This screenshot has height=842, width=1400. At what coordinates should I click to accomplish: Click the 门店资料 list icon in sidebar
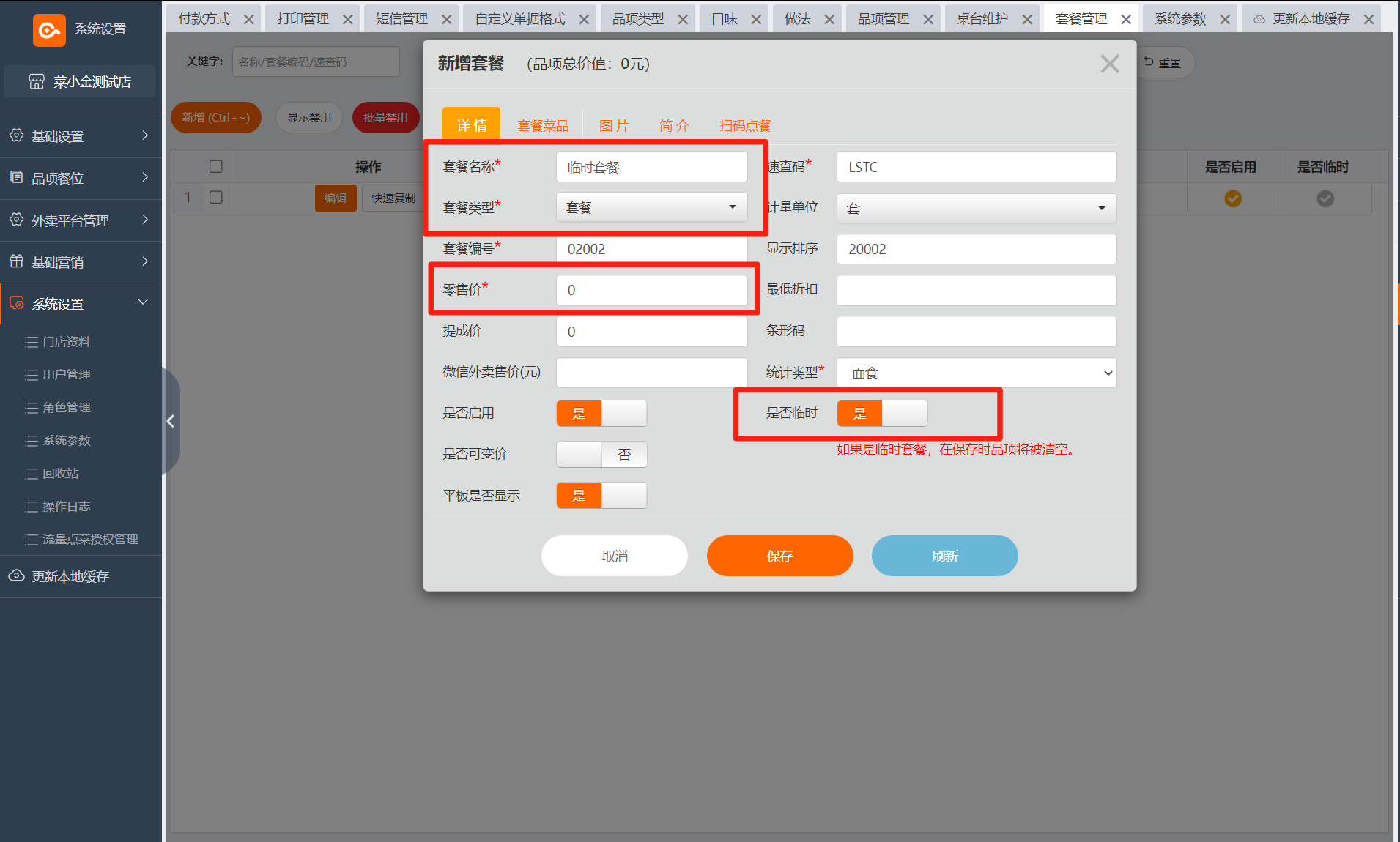(32, 342)
